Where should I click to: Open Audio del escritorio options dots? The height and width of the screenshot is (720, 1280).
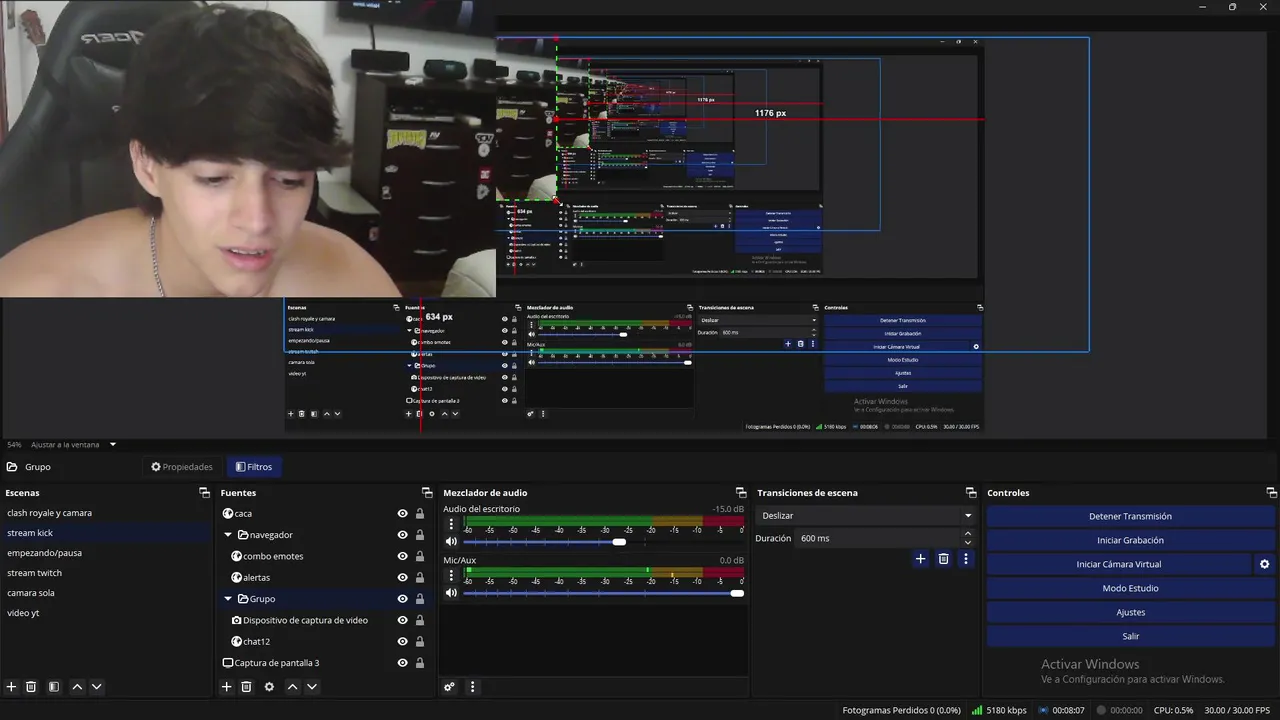click(x=451, y=523)
